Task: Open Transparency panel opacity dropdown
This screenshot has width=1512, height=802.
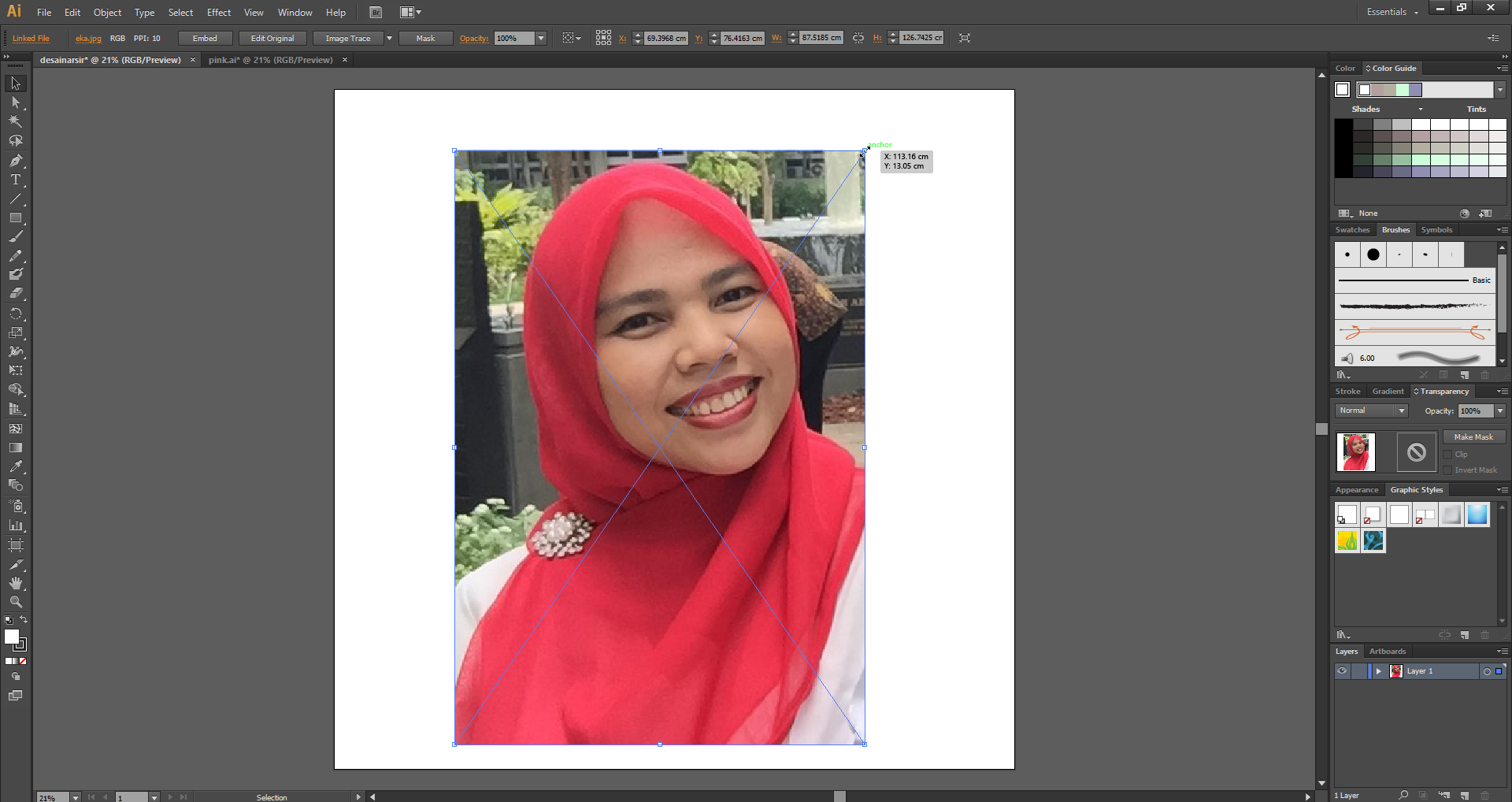Action: (x=1500, y=410)
